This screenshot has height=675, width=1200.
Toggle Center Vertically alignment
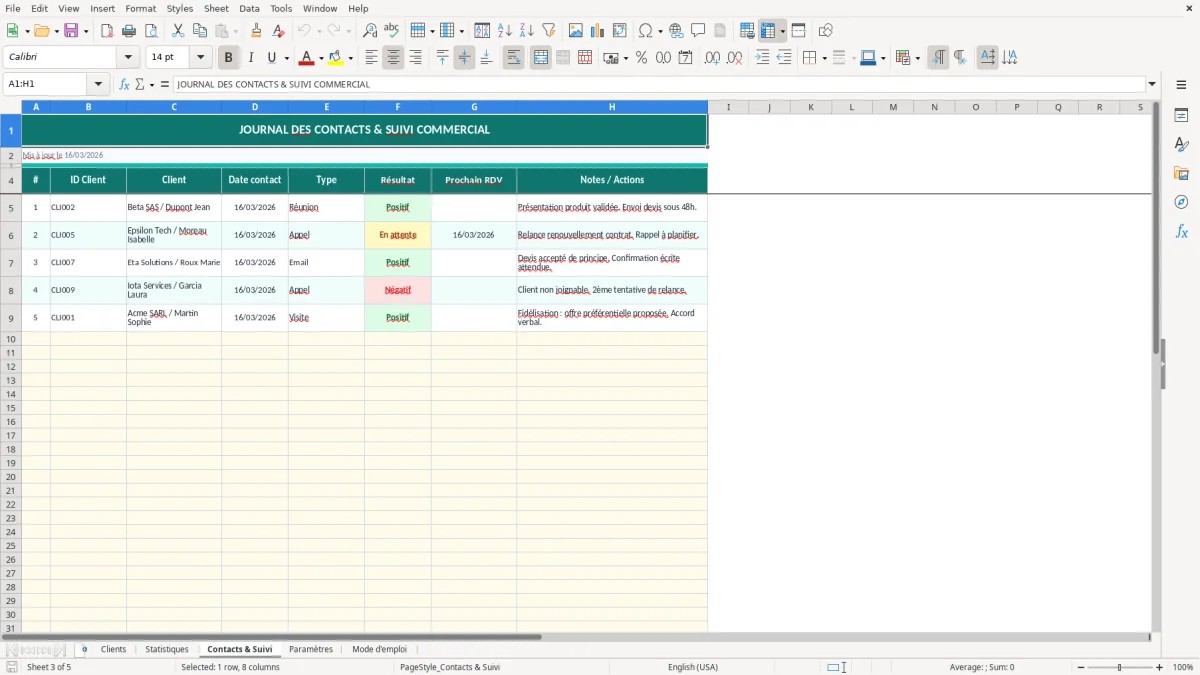coord(464,58)
